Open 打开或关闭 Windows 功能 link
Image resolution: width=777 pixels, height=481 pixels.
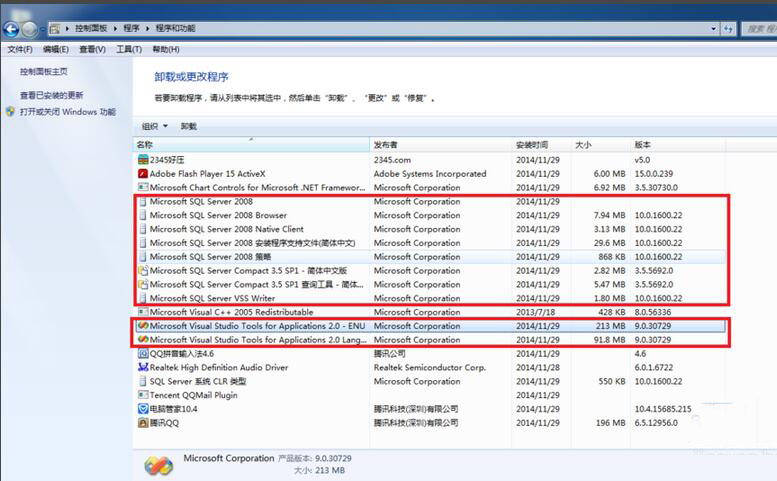click(68, 112)
